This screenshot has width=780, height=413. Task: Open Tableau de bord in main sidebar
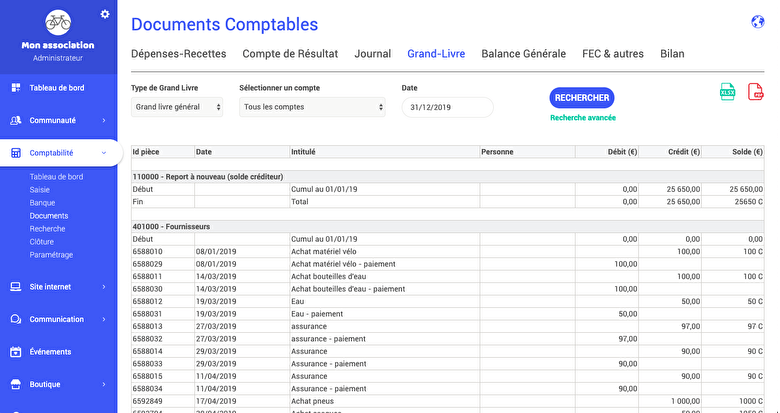[57, 88]
